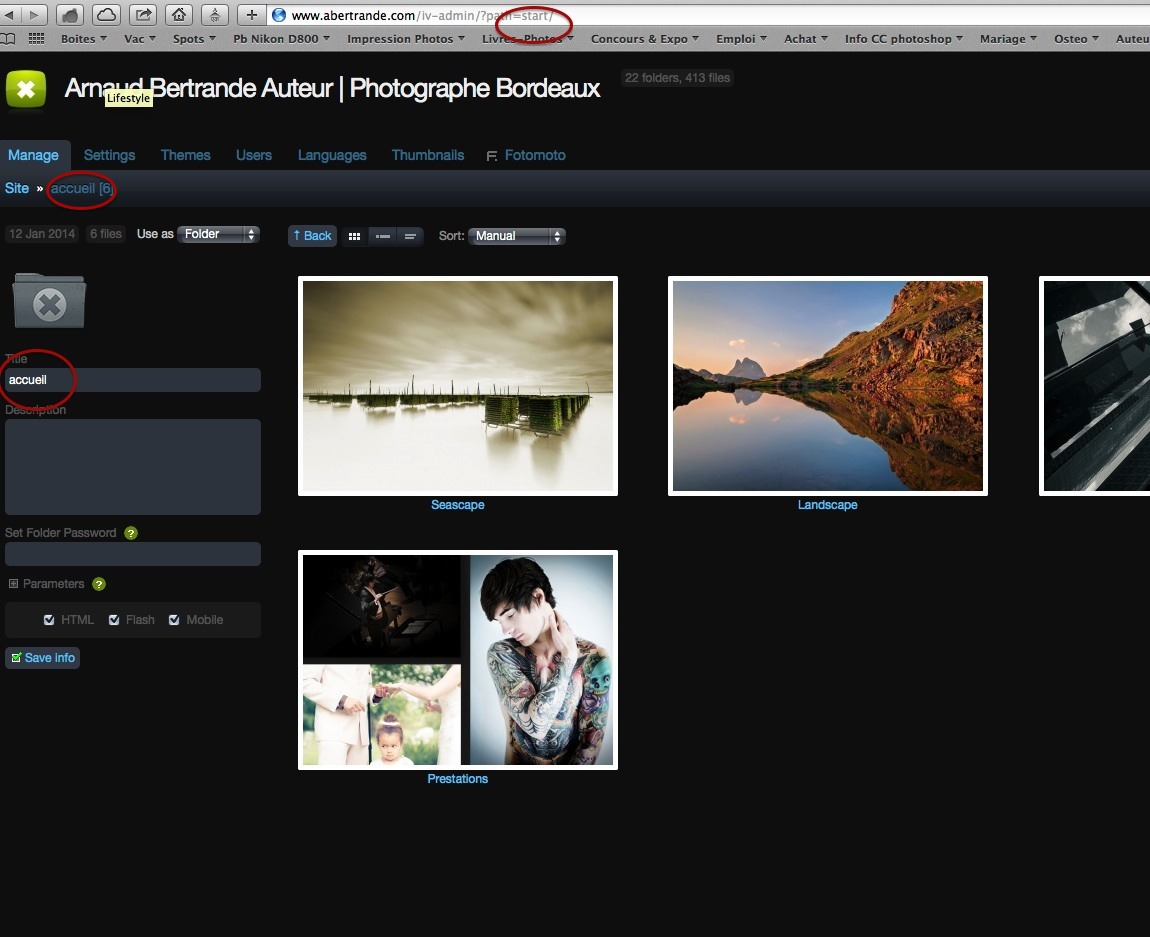The height and width of the screenshot is (937, 1150).
Task: Open the Use as Folder dropdown
Action: coord(219,235)
